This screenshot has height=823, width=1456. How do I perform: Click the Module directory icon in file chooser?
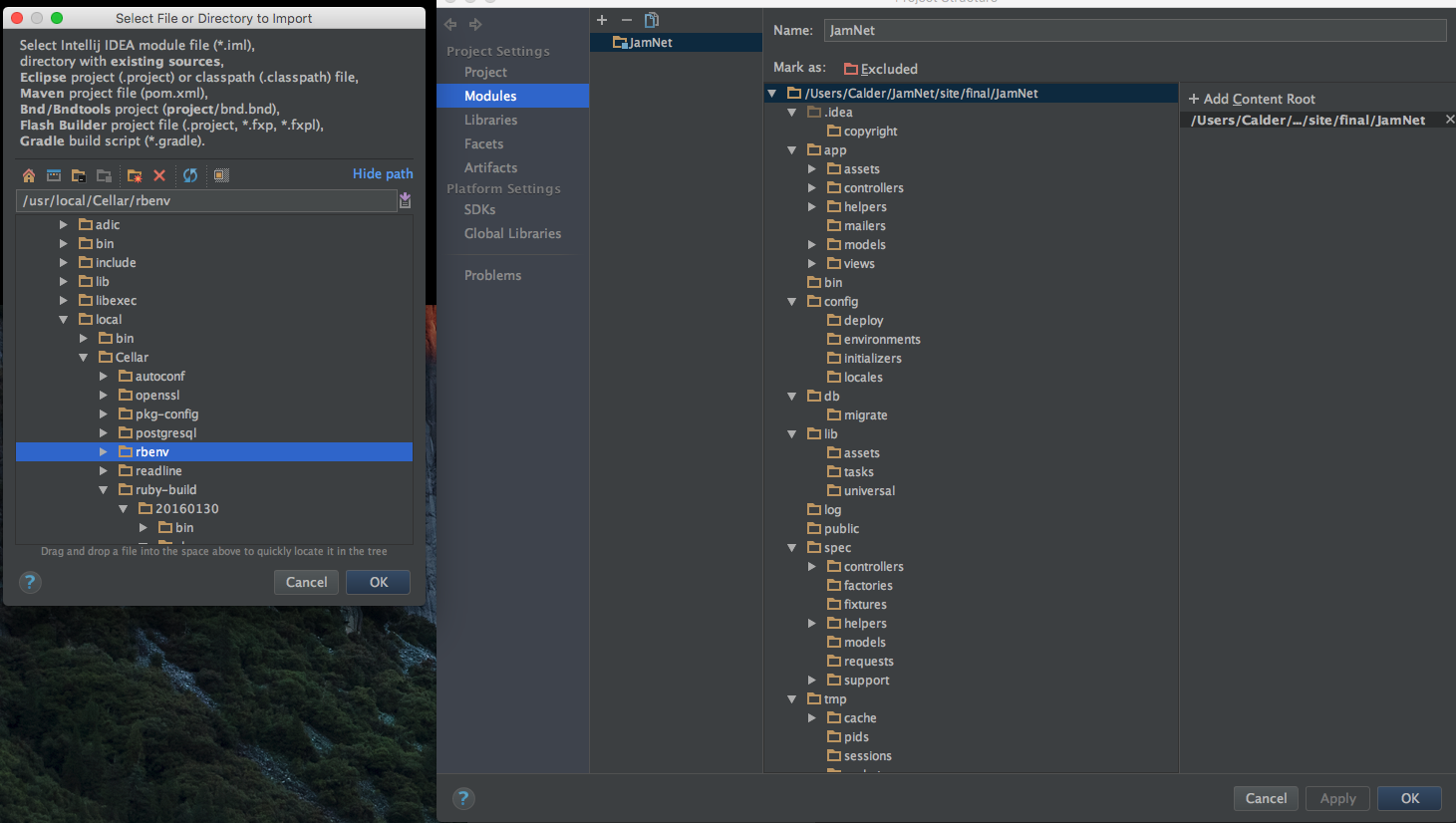tap(104, 175)
